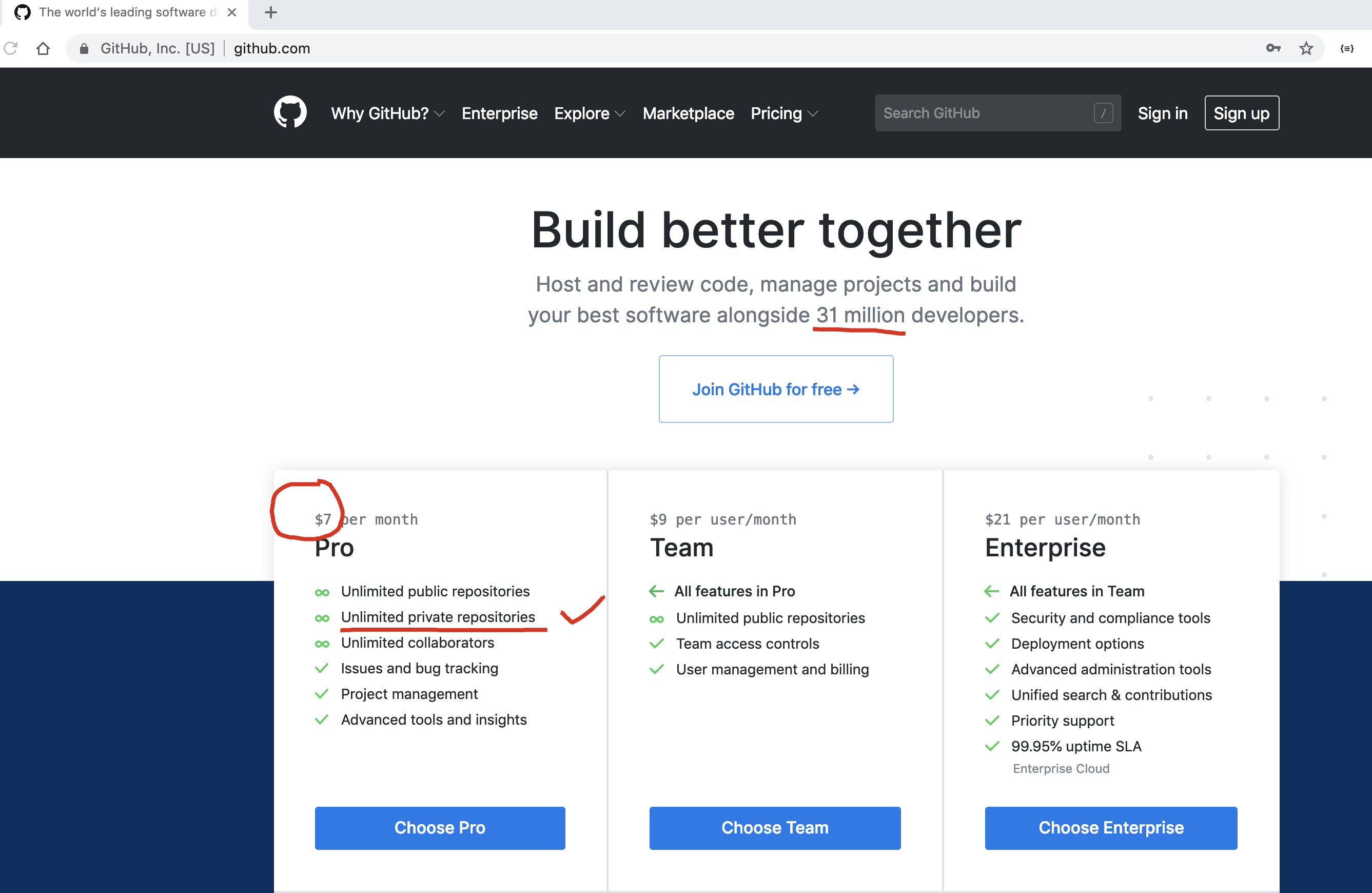Open saved passwords key icon in address bar
1372x893 pixels.
coord(1273,48)
